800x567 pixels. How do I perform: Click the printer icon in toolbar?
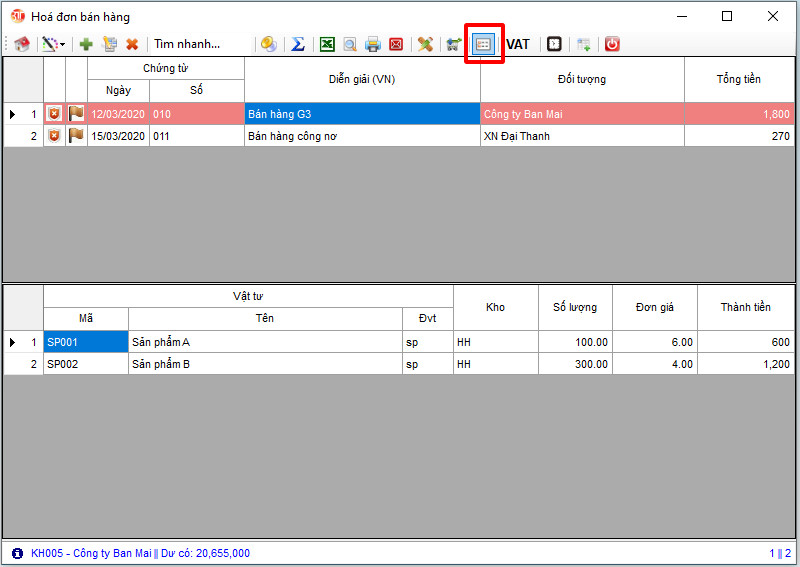[x=373, y=45]
